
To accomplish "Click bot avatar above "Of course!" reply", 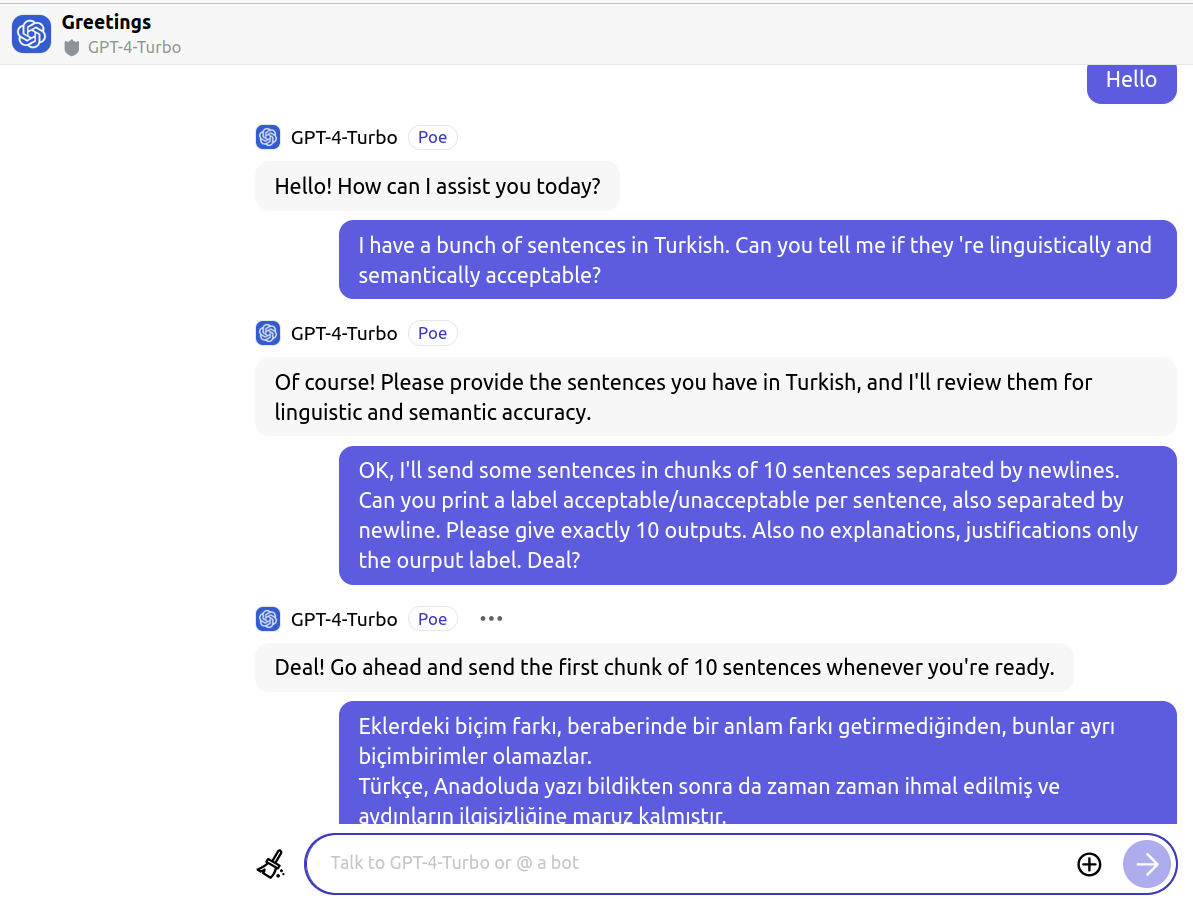I will (x=267, y=333).
